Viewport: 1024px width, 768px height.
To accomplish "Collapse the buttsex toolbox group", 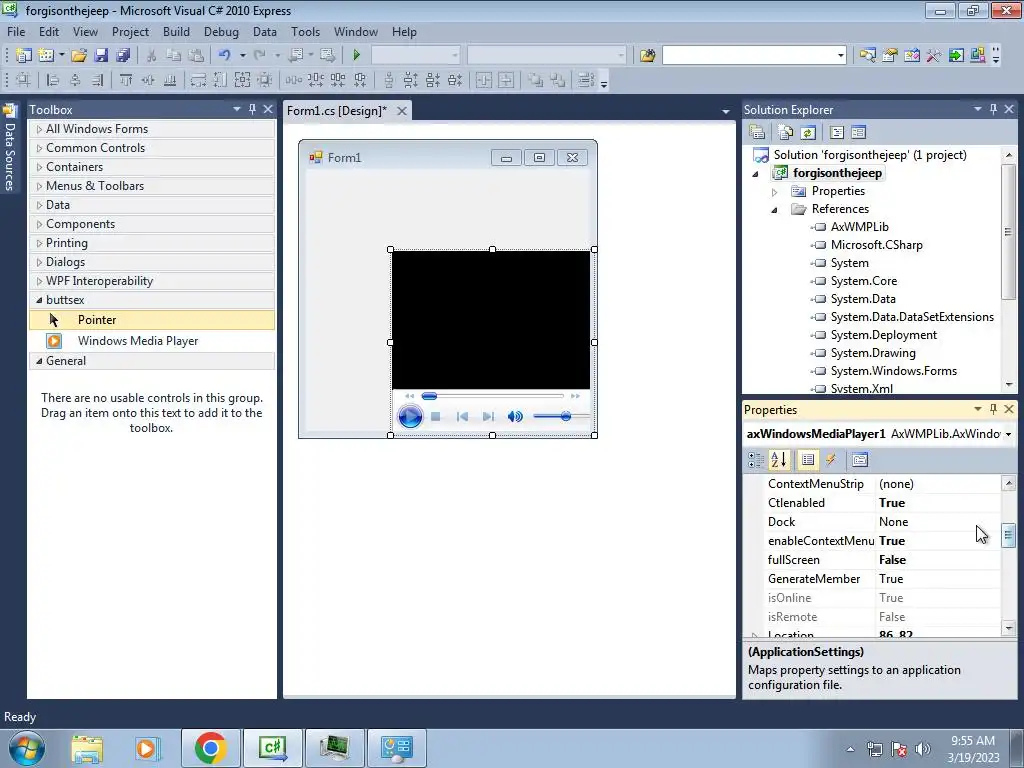I will tap(39, 300).
